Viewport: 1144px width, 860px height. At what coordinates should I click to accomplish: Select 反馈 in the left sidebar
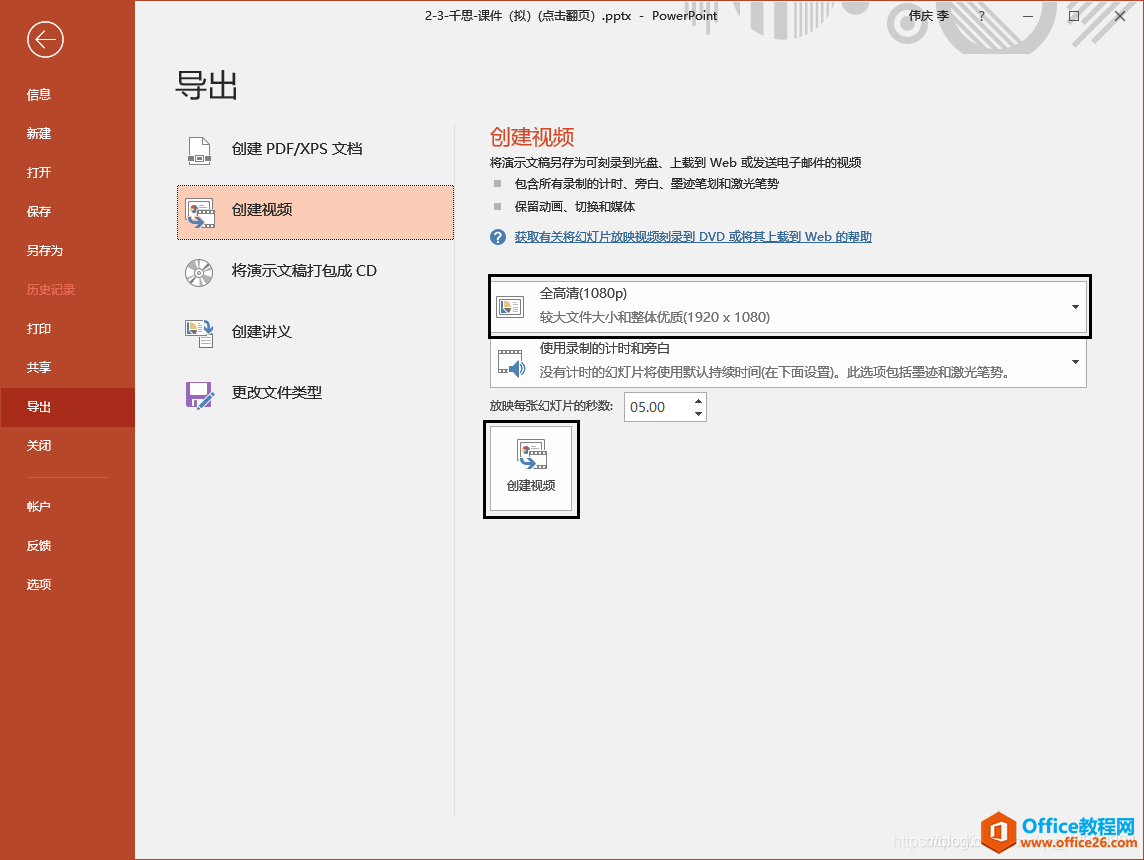[x=39, y=545]
